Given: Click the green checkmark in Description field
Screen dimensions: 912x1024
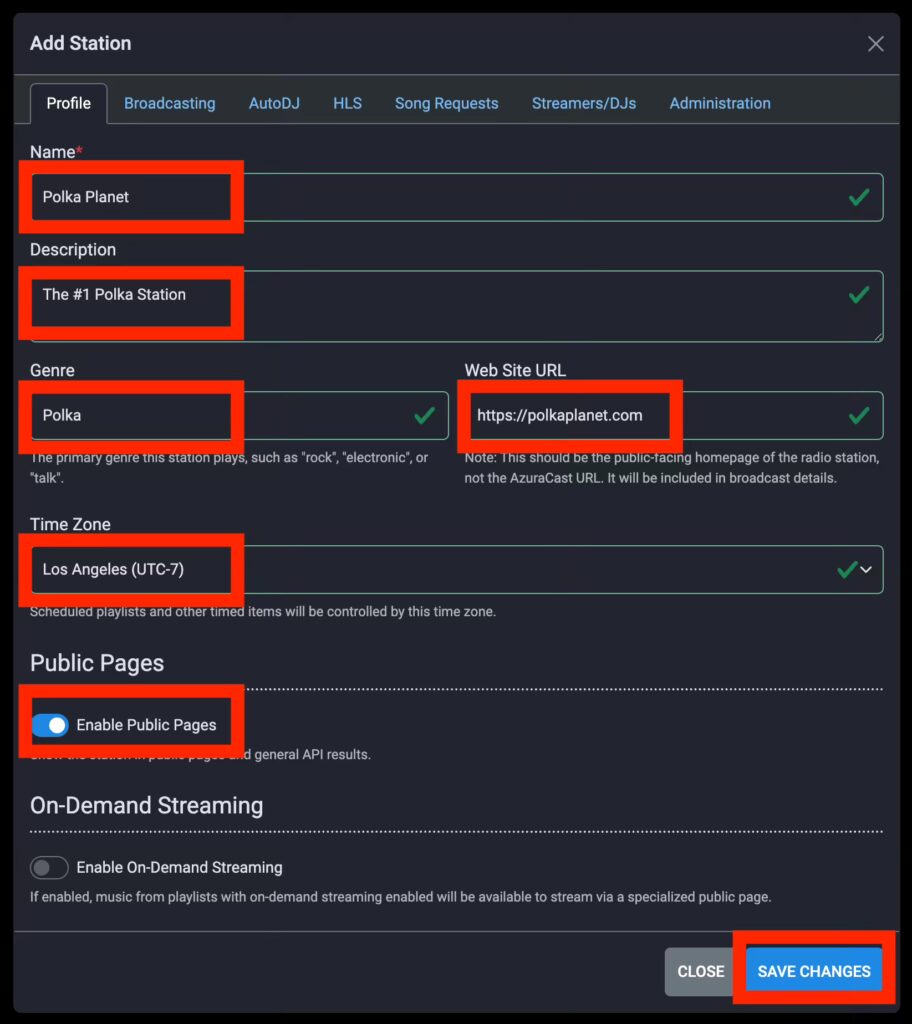Looking at the screenshot, I should pos(858,295).
